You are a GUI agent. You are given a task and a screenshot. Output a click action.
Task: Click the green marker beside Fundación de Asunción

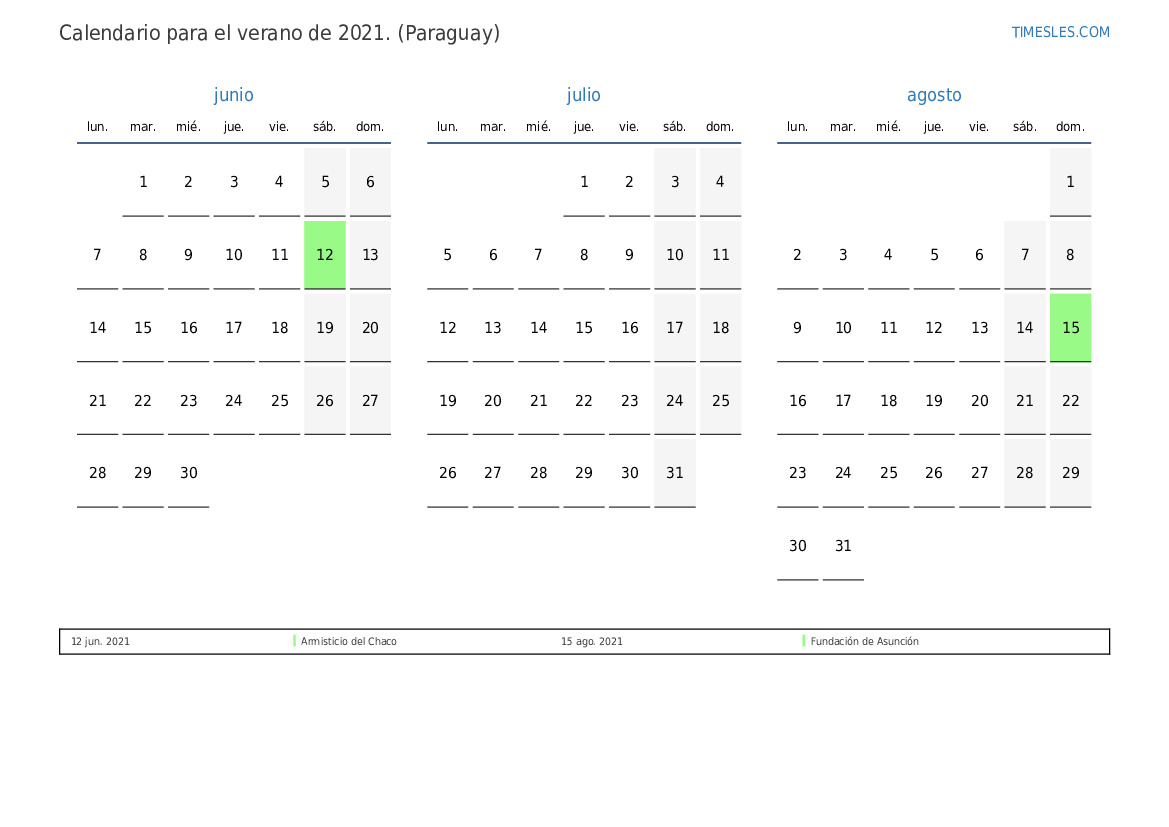tap(804, 641)
